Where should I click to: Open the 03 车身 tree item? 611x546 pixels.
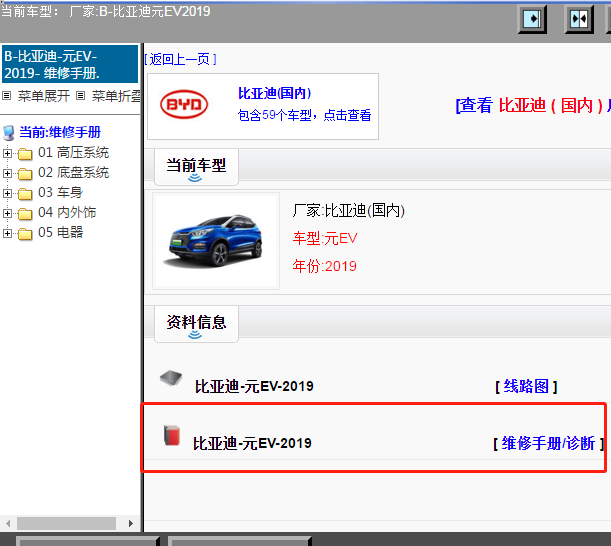(x=60, y=192)
